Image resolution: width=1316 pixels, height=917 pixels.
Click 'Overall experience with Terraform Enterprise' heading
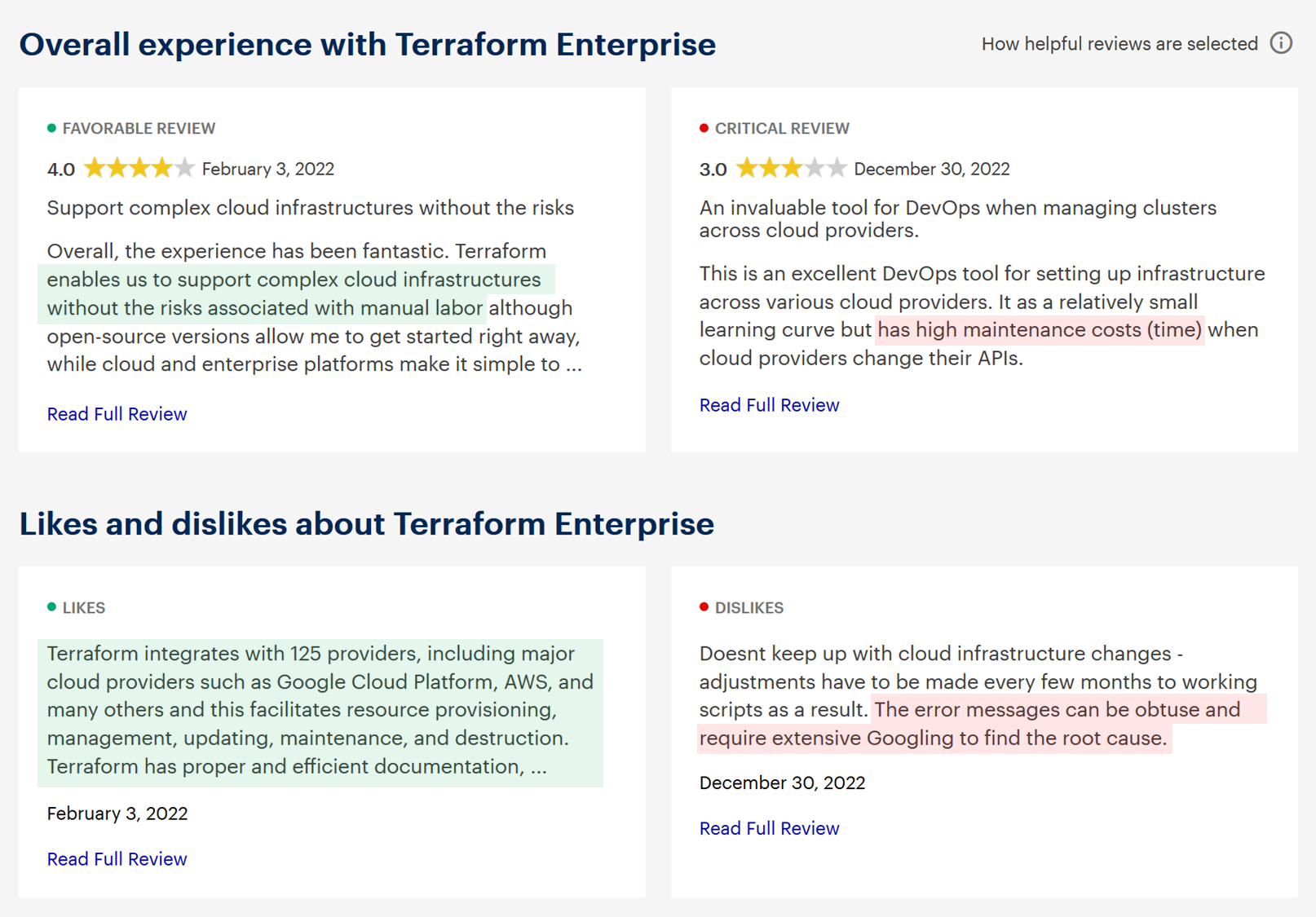point(367,44)
